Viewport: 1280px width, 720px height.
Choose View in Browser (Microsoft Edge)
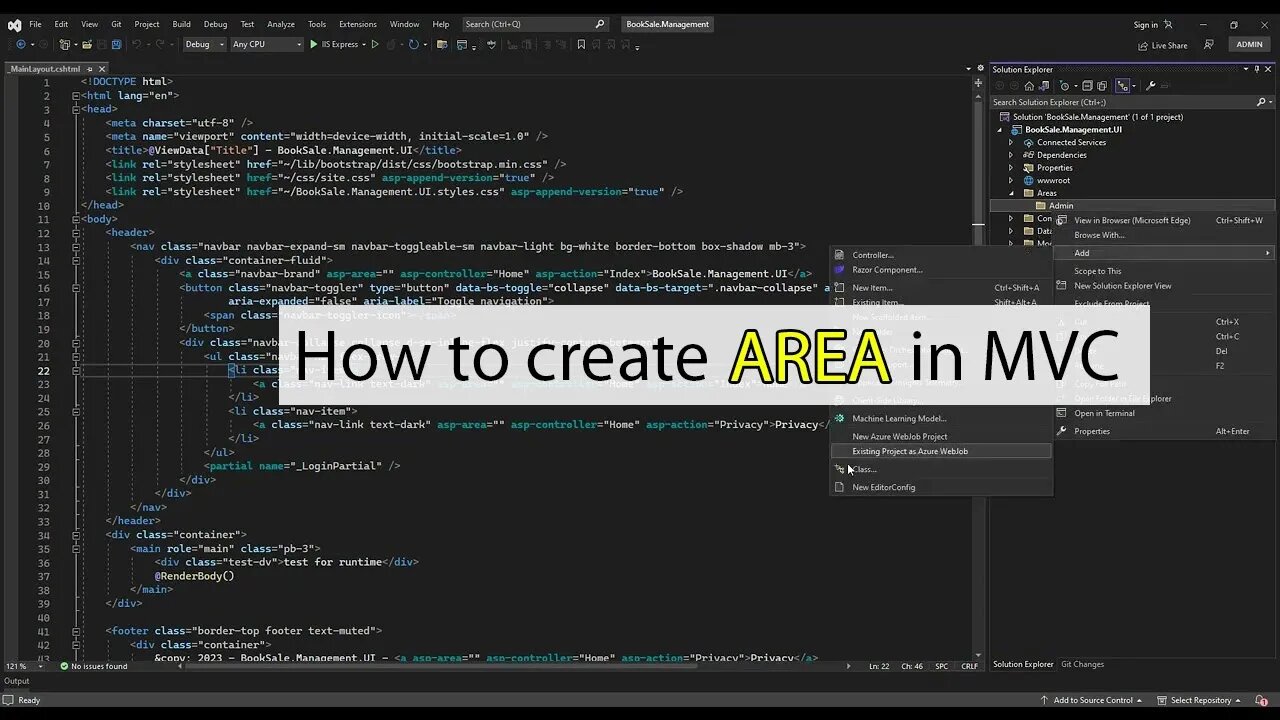(1164, 220)
